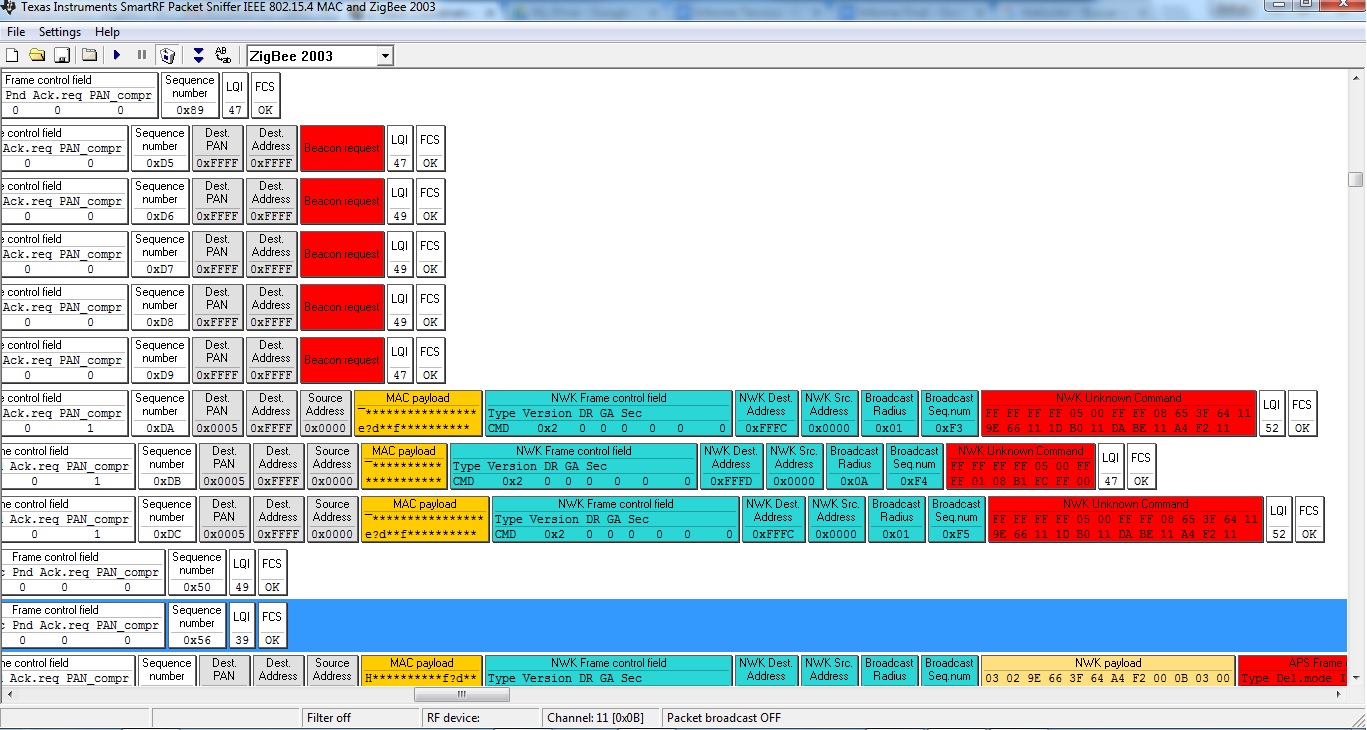1367x730 pixels.
Task: Click the vertical scrollbar thumb
Action: coord(1356,179)
